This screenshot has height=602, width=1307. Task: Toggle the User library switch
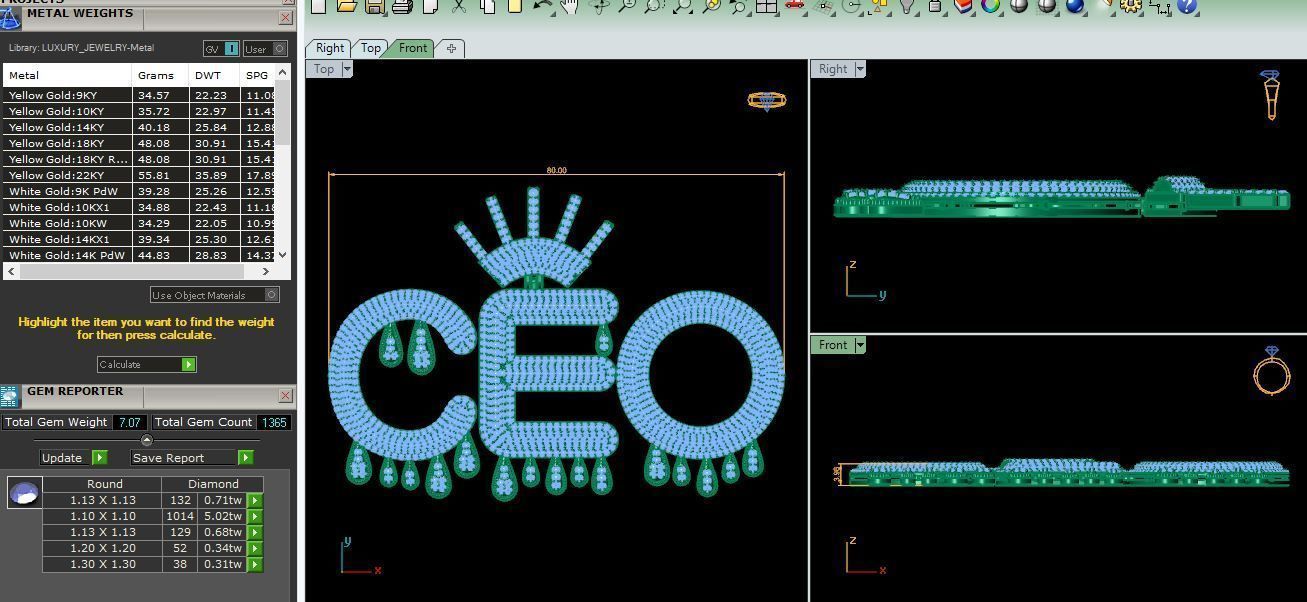(x=265, y=48)
